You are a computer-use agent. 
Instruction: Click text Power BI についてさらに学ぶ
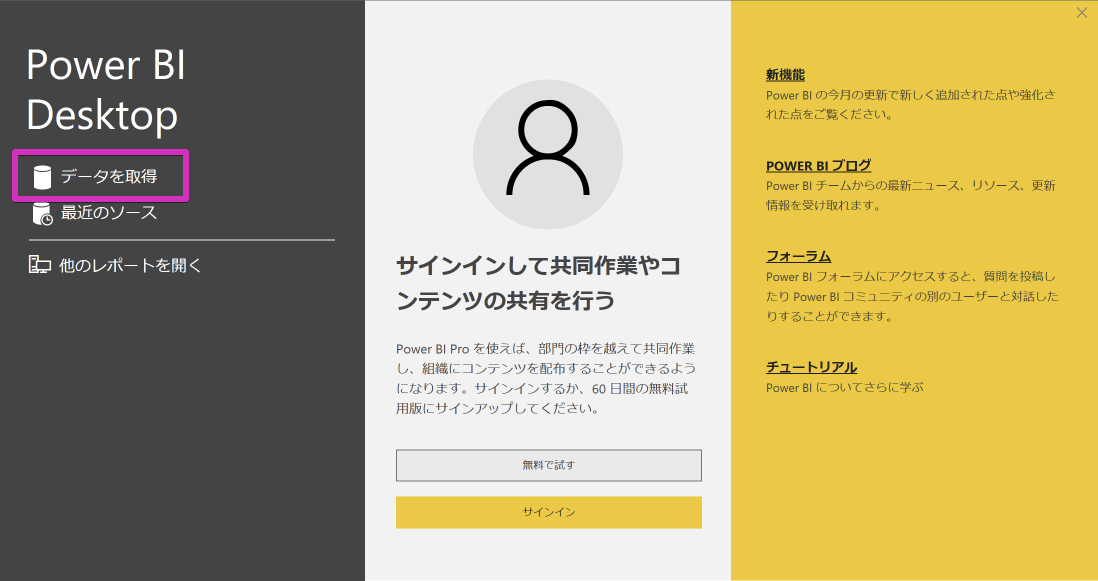pos(845,387)
